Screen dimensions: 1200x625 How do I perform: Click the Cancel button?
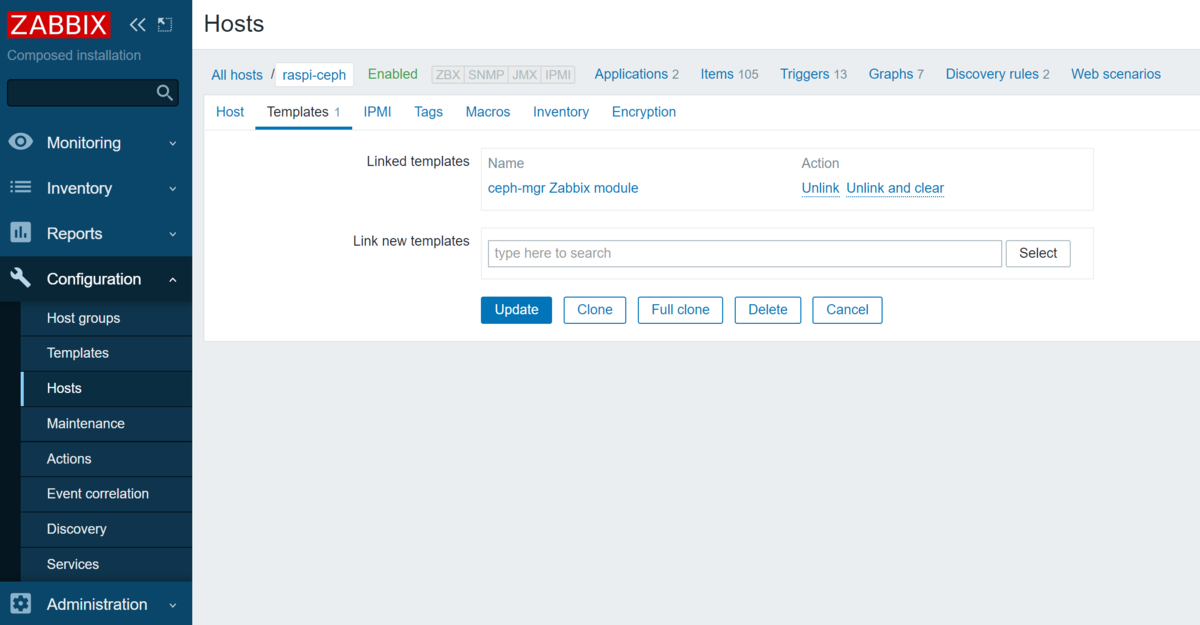[847, 310]
